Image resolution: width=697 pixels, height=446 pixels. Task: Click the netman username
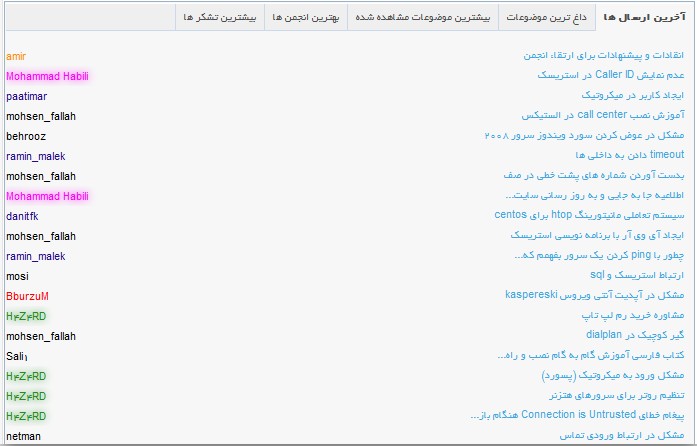point(24,436)
